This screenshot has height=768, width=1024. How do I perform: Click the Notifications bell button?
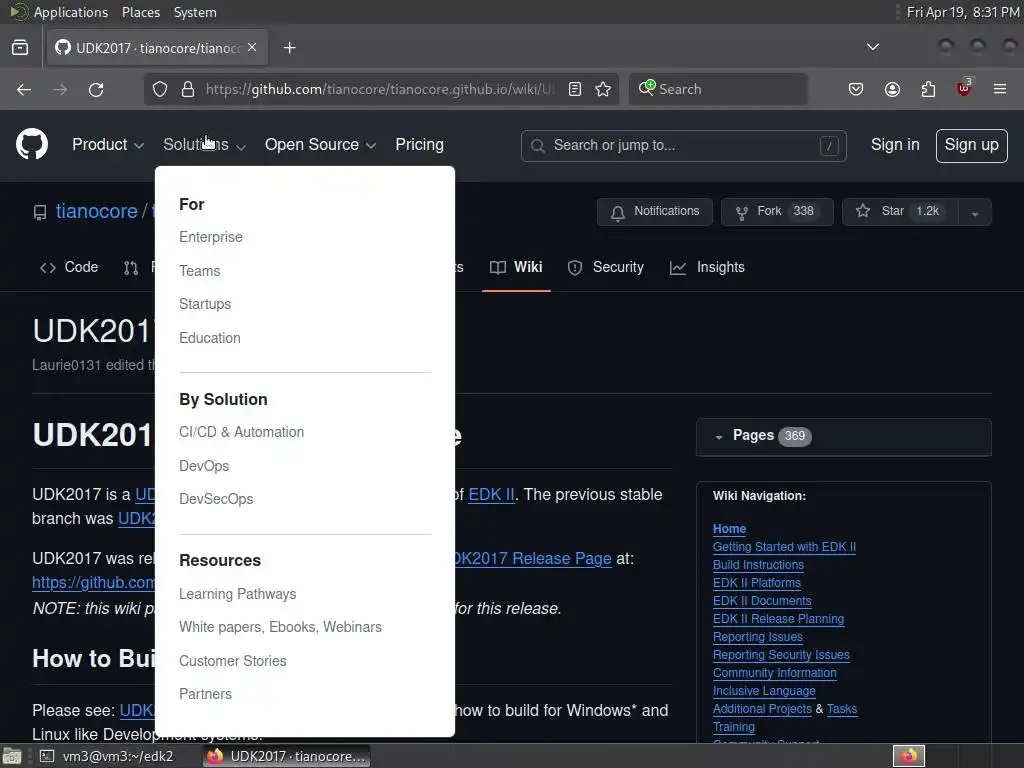tap(654, 212)
